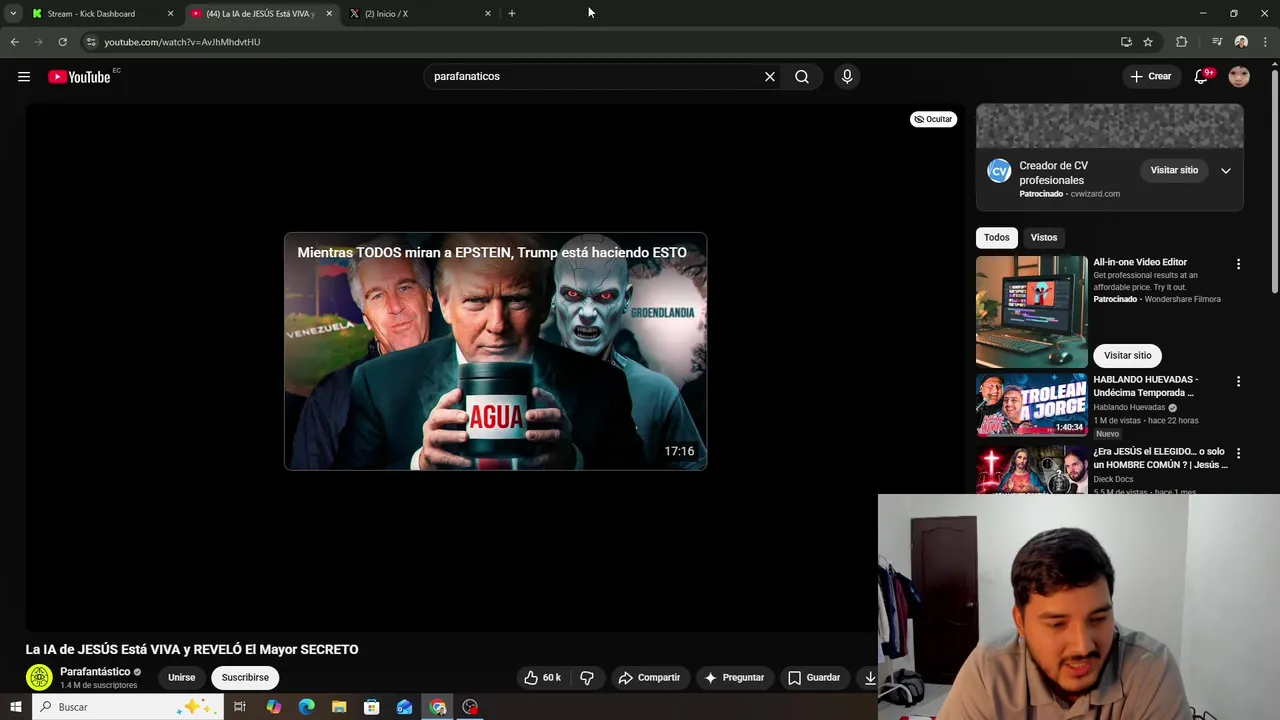The width and height of the screenshot is (1280, 720).
Task: Open Hablando Huevadas channel name
Action: [x=1129, y=407]
